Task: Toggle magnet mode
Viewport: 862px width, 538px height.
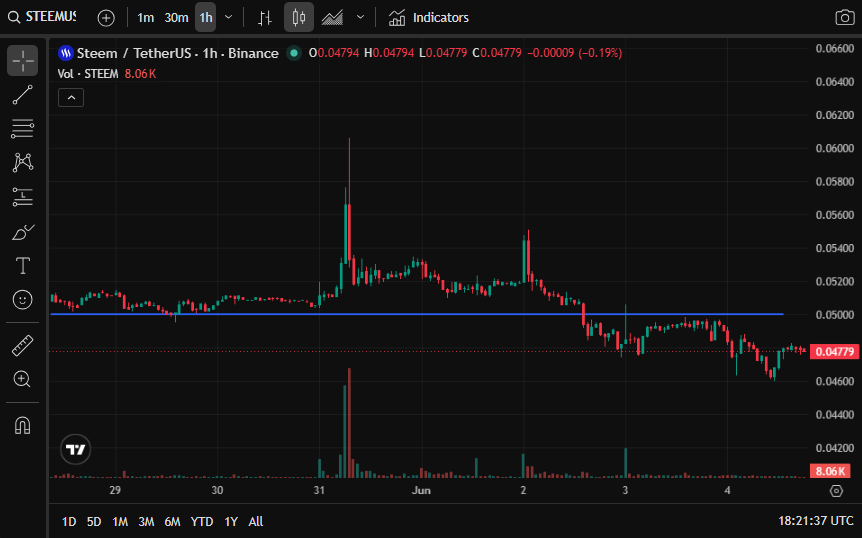Action: coord(23,425)
